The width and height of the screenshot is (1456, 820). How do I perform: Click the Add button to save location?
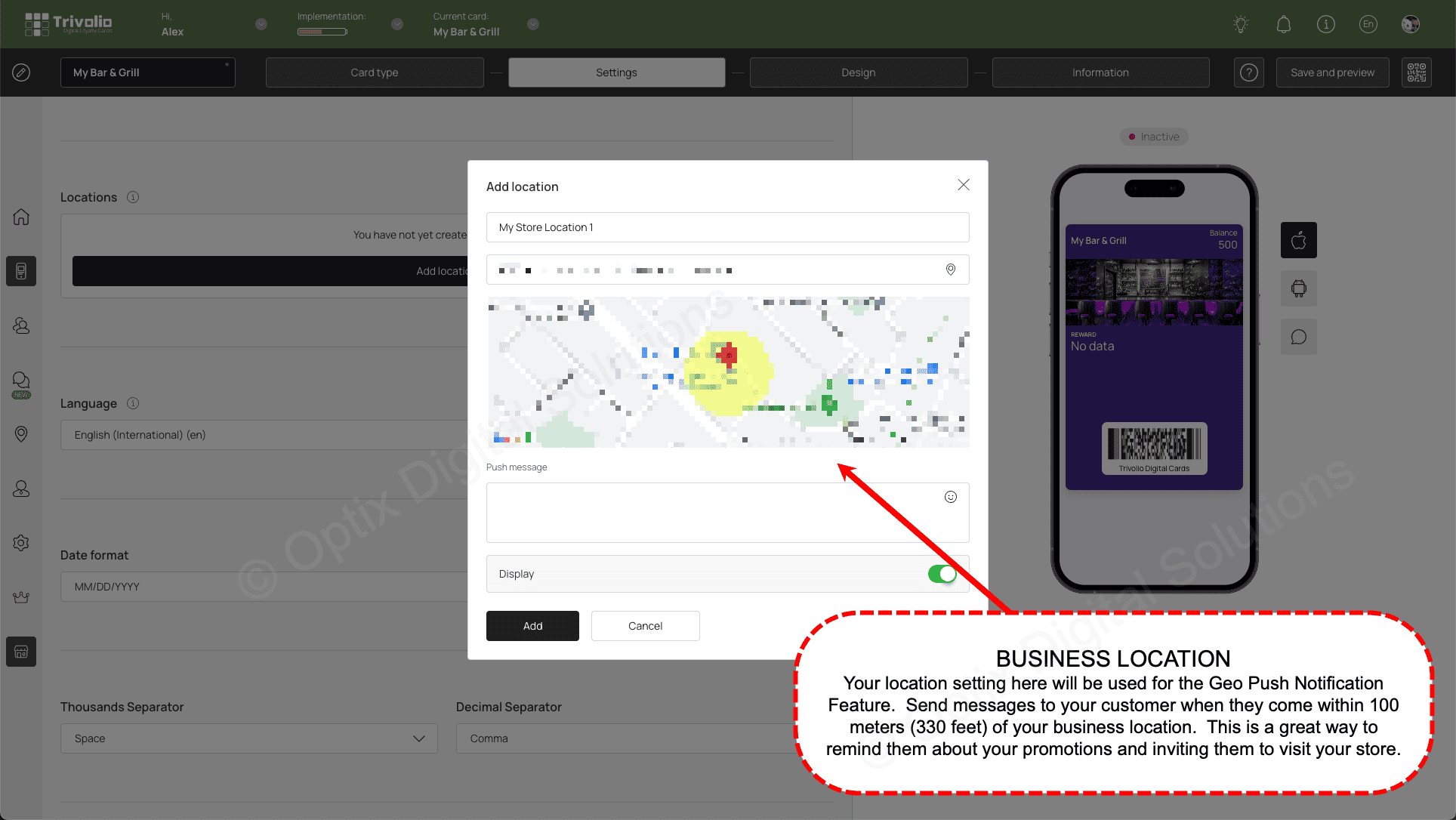[x=532, y=625]
